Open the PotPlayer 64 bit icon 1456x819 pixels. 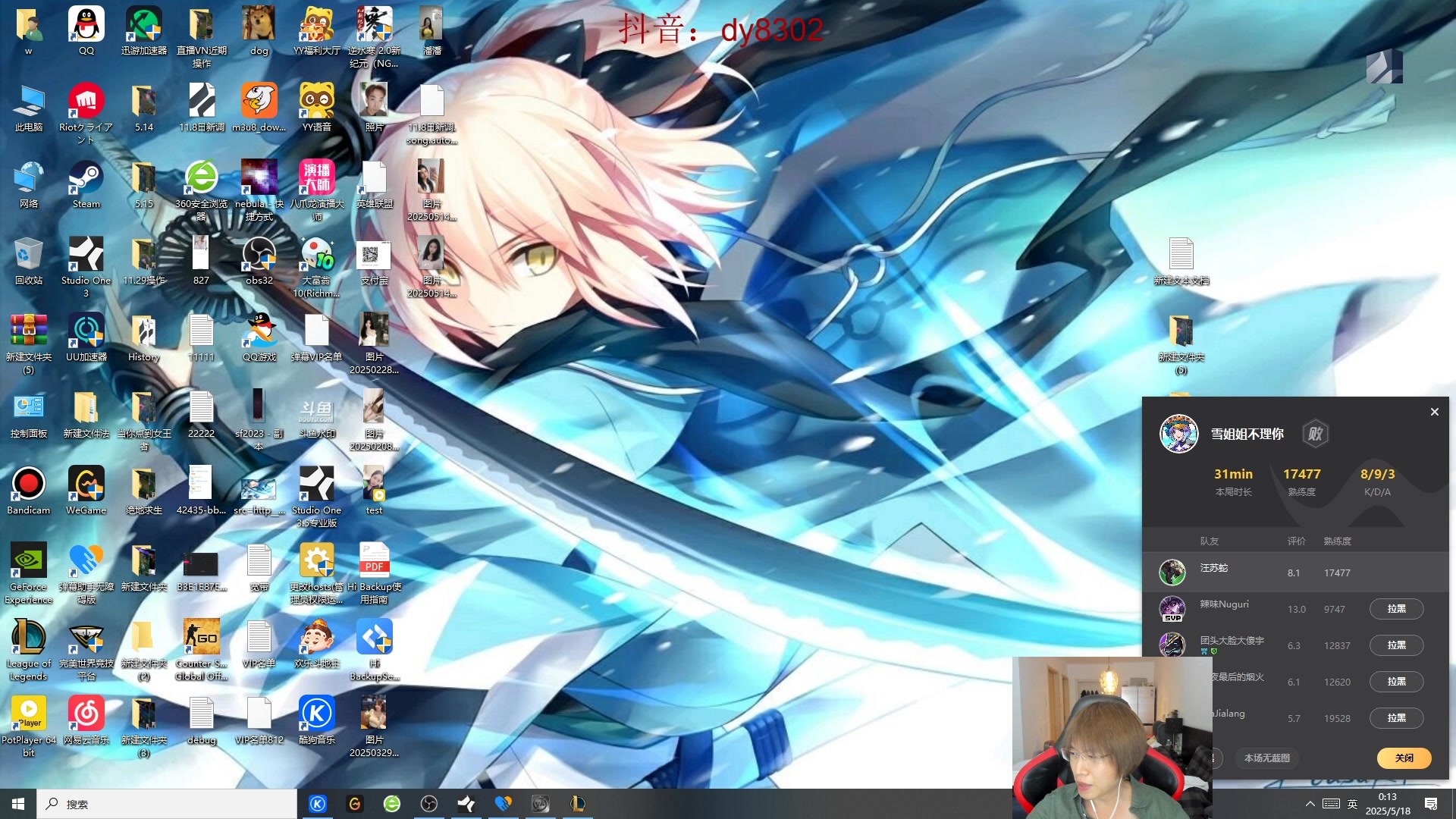pyautogui.click(x=29, y=726)
